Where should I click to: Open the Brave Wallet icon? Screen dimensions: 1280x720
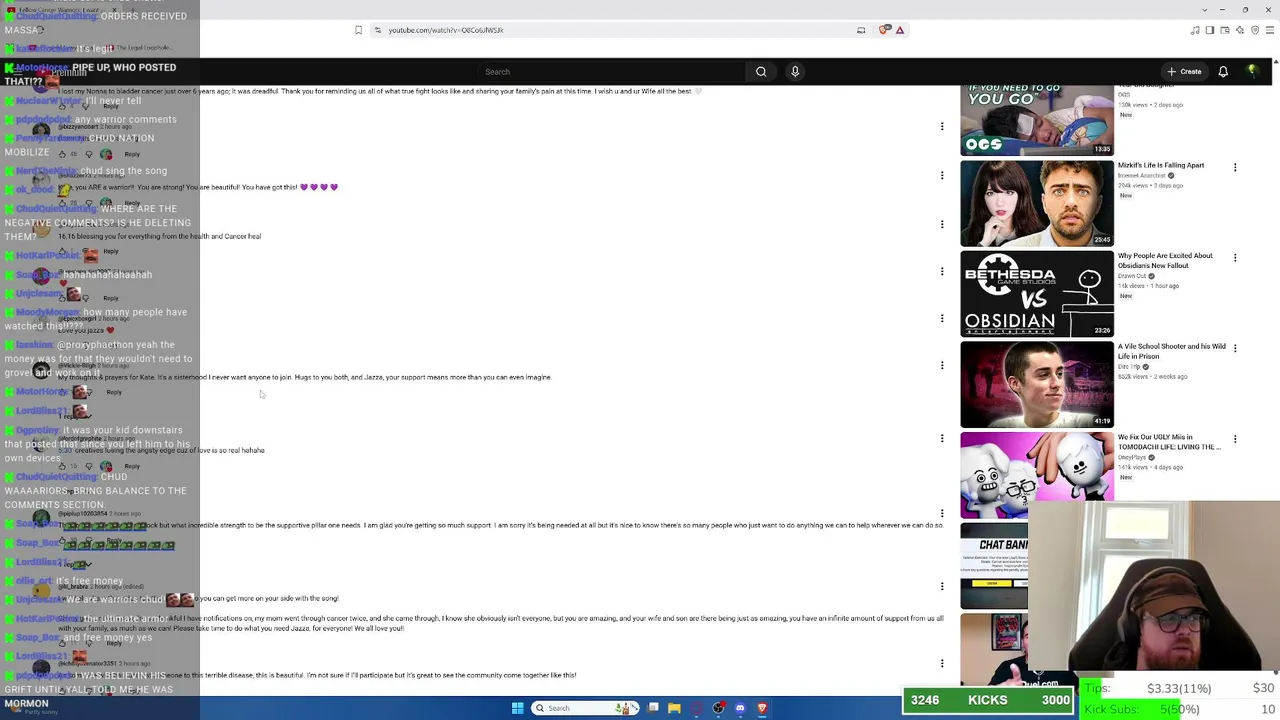click(1224, 30)
